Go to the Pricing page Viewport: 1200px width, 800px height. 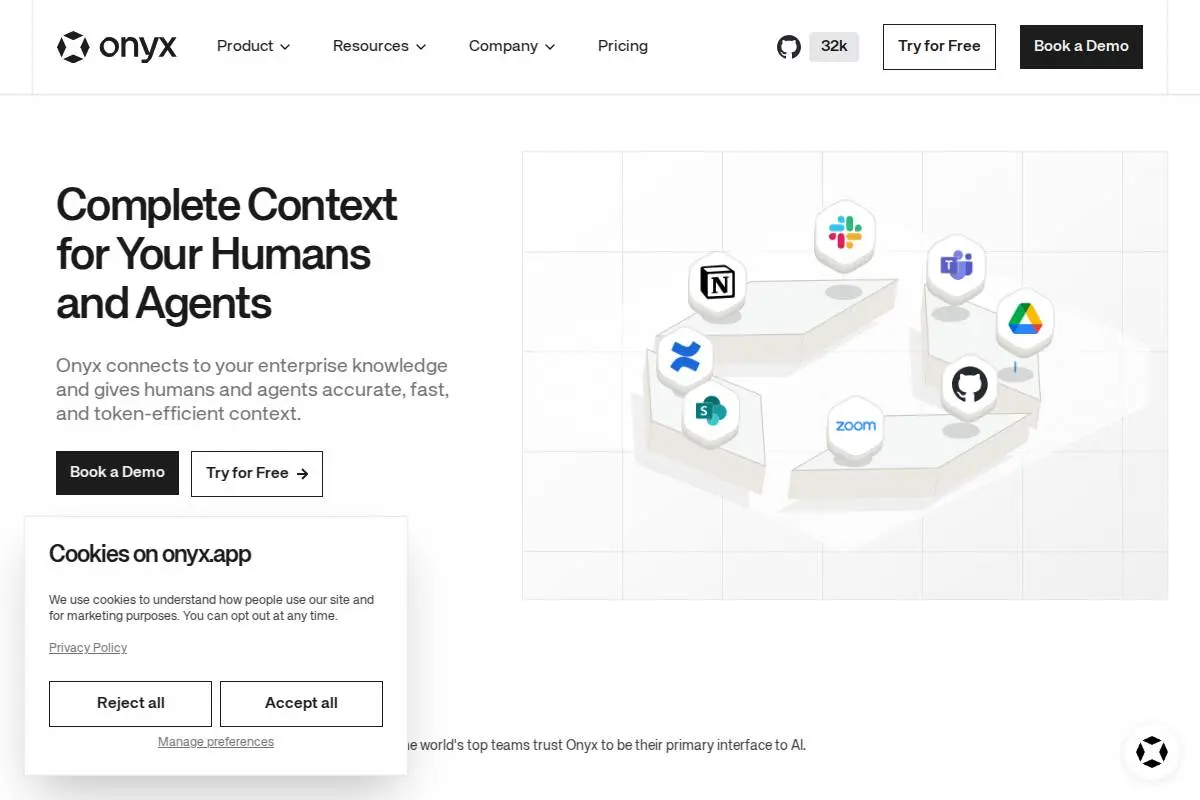coord(623,46)
